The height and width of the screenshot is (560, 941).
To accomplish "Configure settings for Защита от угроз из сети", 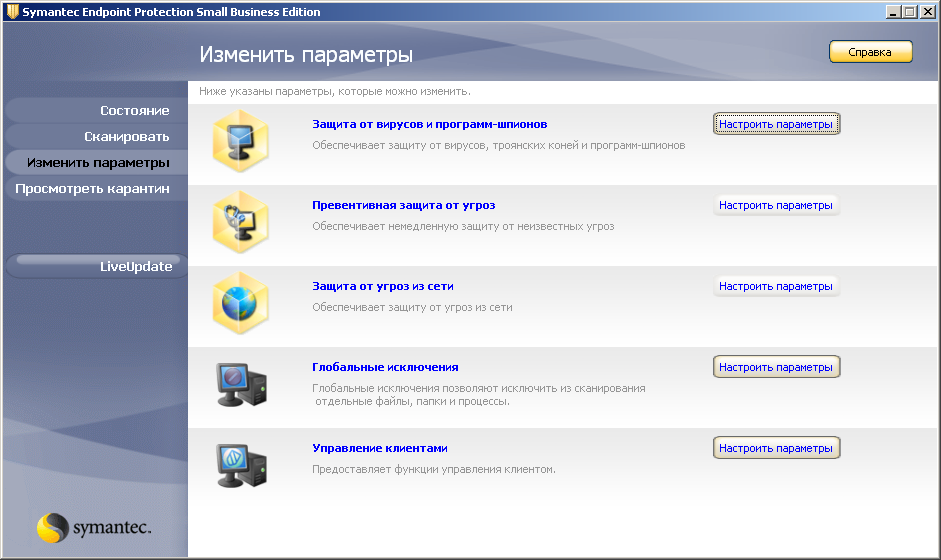I will [x=776, y=286].
